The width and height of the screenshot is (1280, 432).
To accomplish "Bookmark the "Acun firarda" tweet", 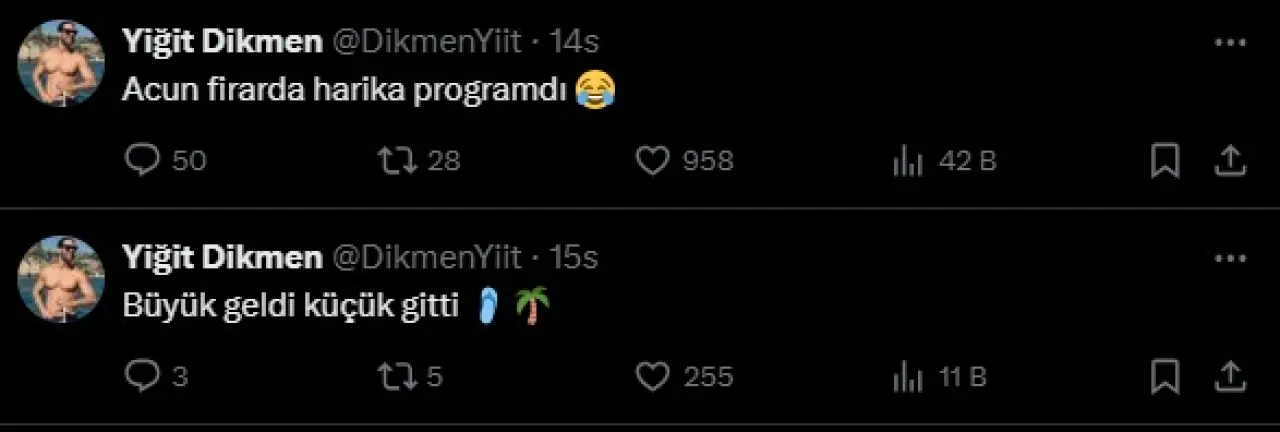I will point(1165,160).
